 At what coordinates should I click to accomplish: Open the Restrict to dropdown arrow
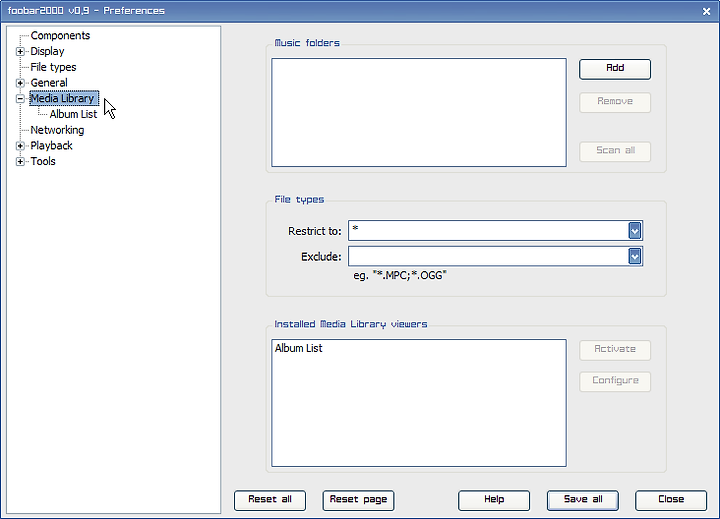tap(635, 231)
